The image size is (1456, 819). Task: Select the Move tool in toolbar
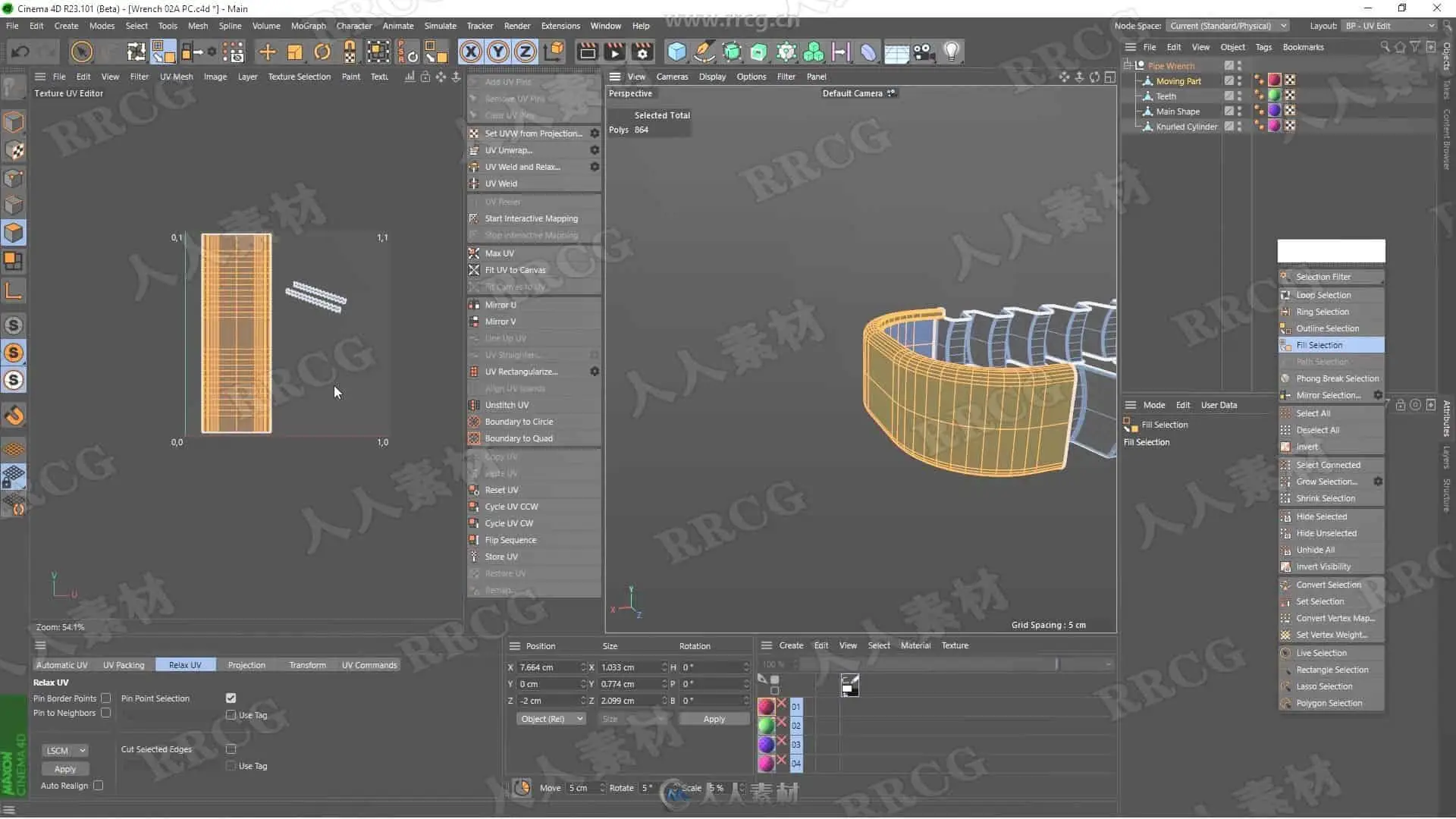pos(267,52)
